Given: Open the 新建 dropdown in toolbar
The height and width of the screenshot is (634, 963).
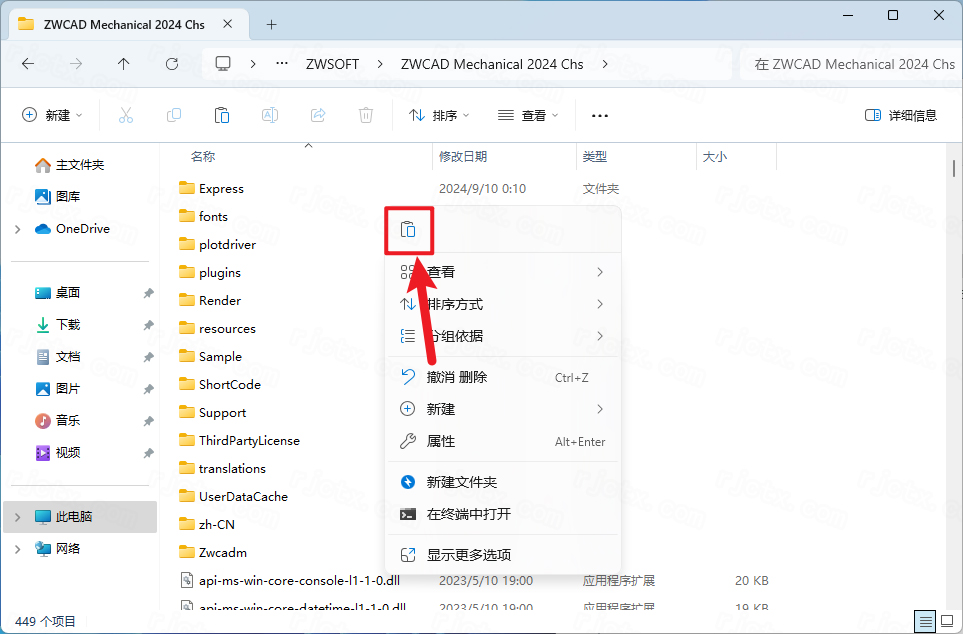Looking at the screenshot, I should pyautogui.click(x=53, y=116).
